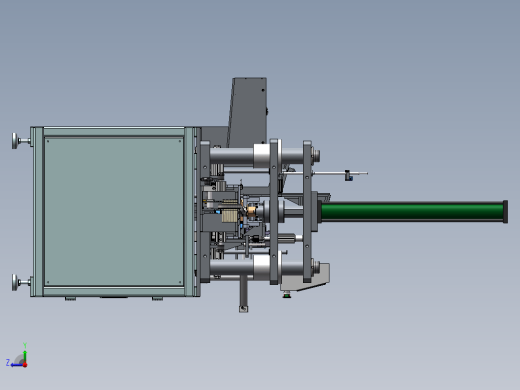This screenshot has height=390, width=520.
Task: Select the long green cylinder body
Action: tap(412, 211)
